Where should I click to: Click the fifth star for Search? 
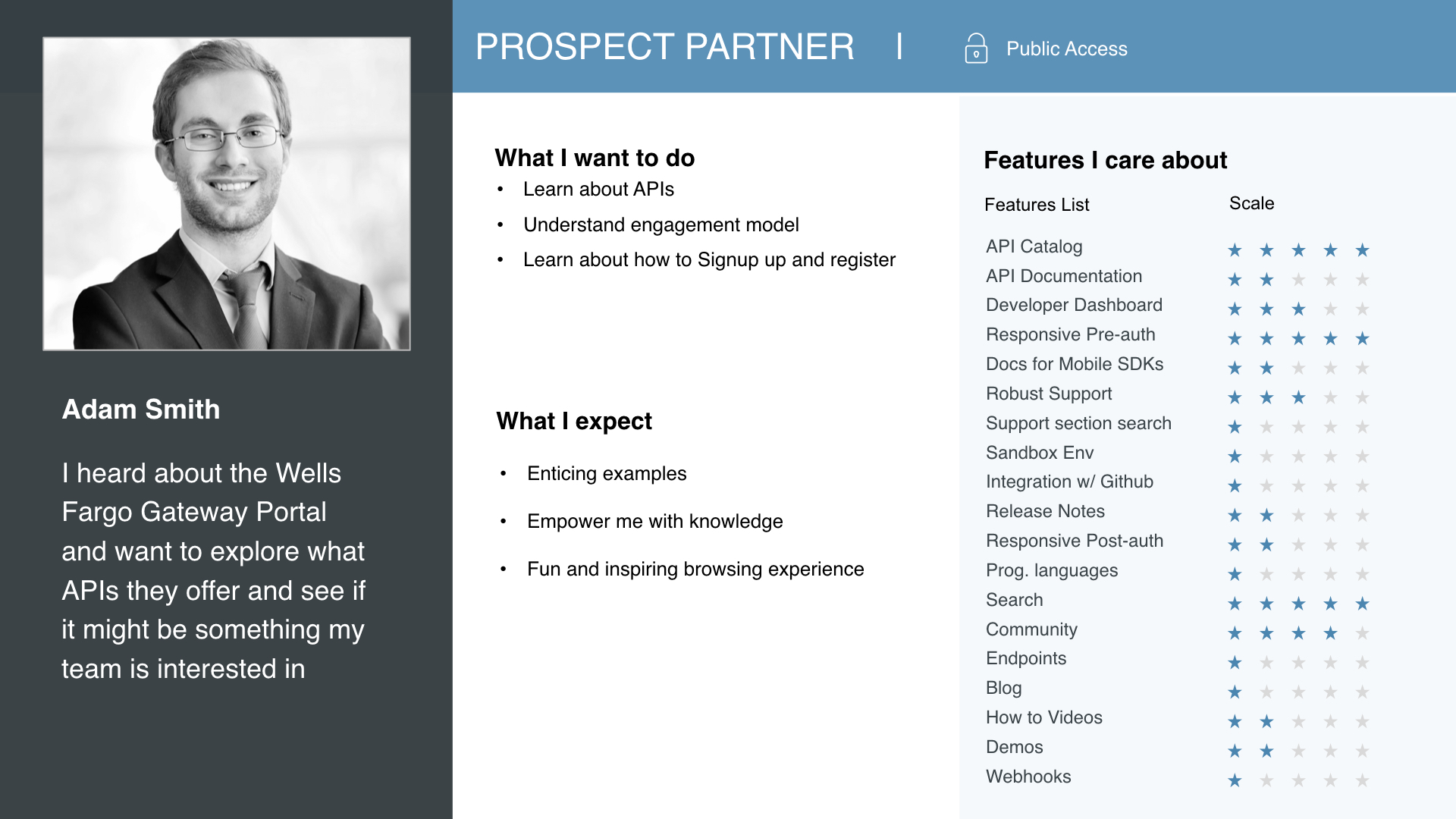coord(1362,604)
